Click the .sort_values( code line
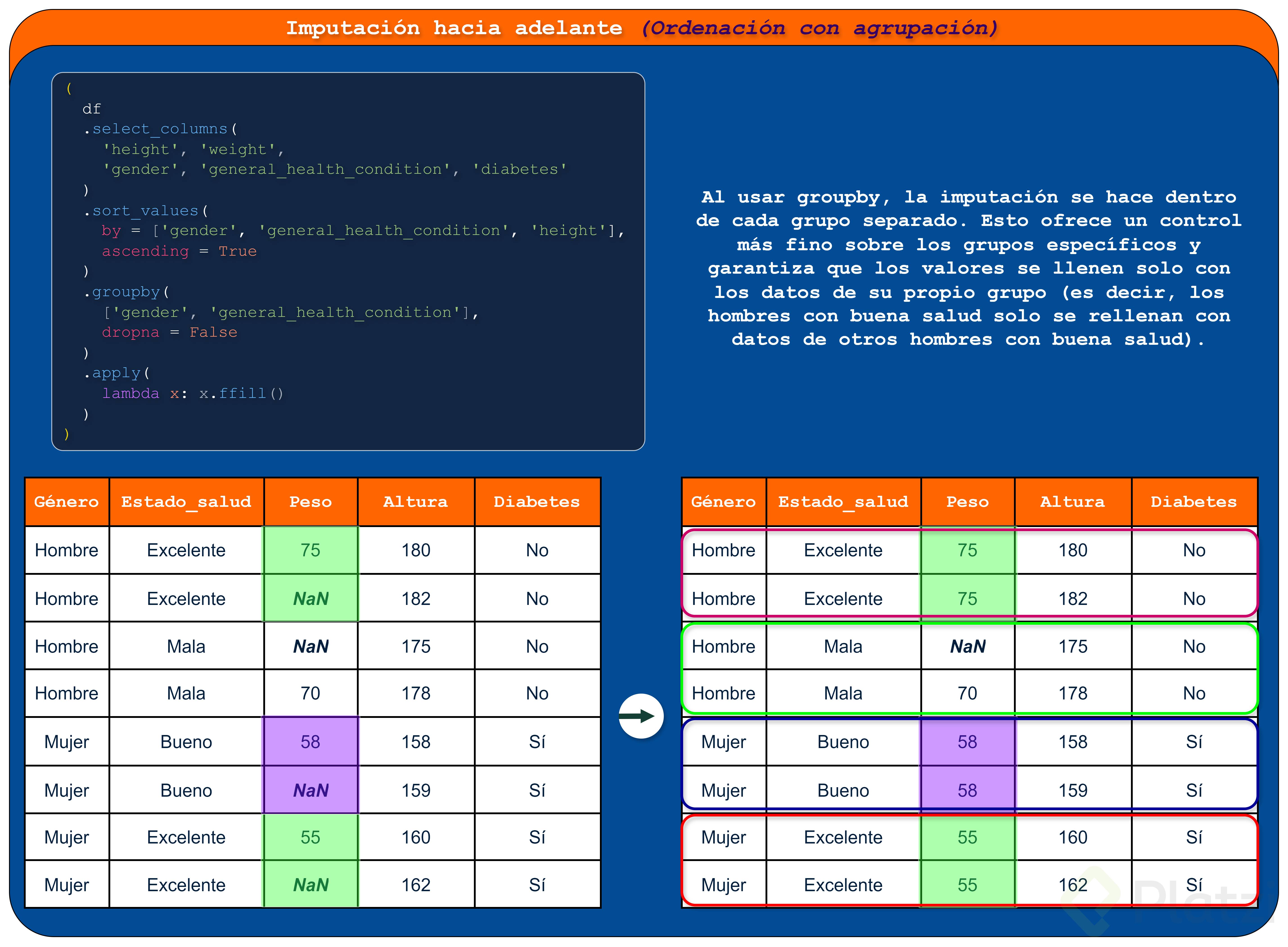Screen dimensions: 1288x947 click(x=146, y=210)
